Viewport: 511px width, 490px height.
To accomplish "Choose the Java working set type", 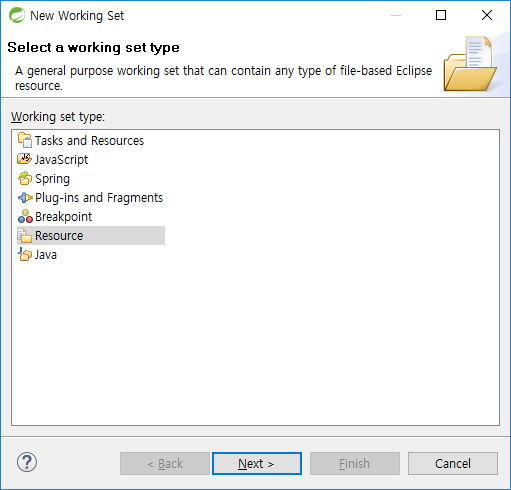I will [x=46, y=255].
